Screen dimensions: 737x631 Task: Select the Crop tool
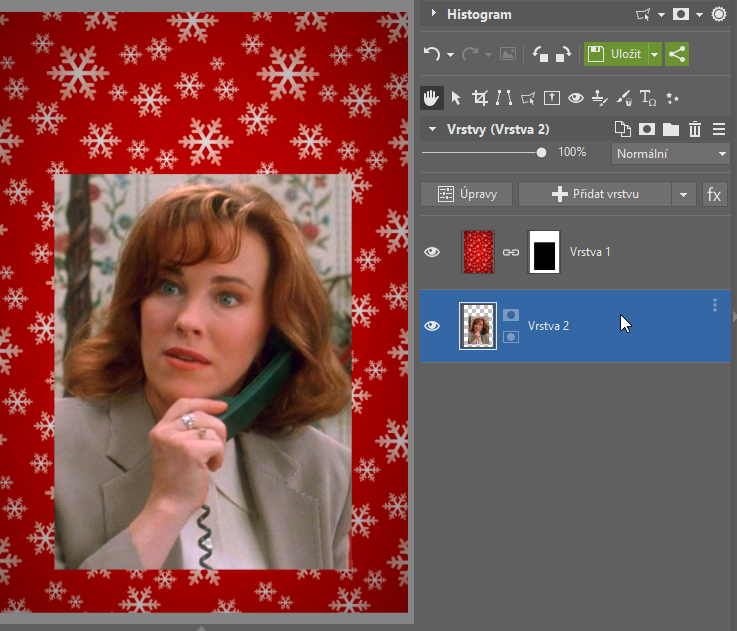coord(480,98)
